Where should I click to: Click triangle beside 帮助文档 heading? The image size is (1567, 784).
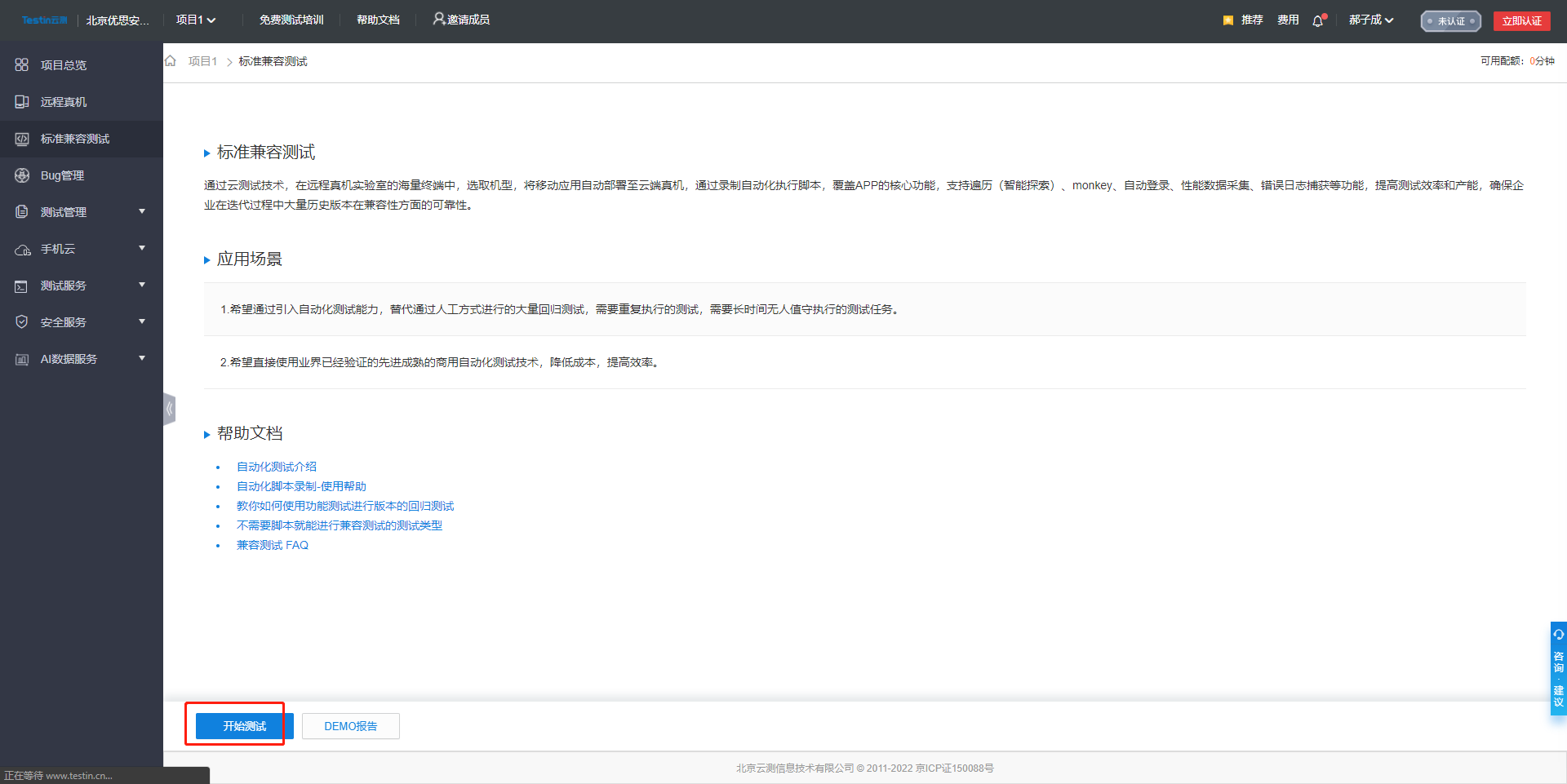click(x=207, y=435)
